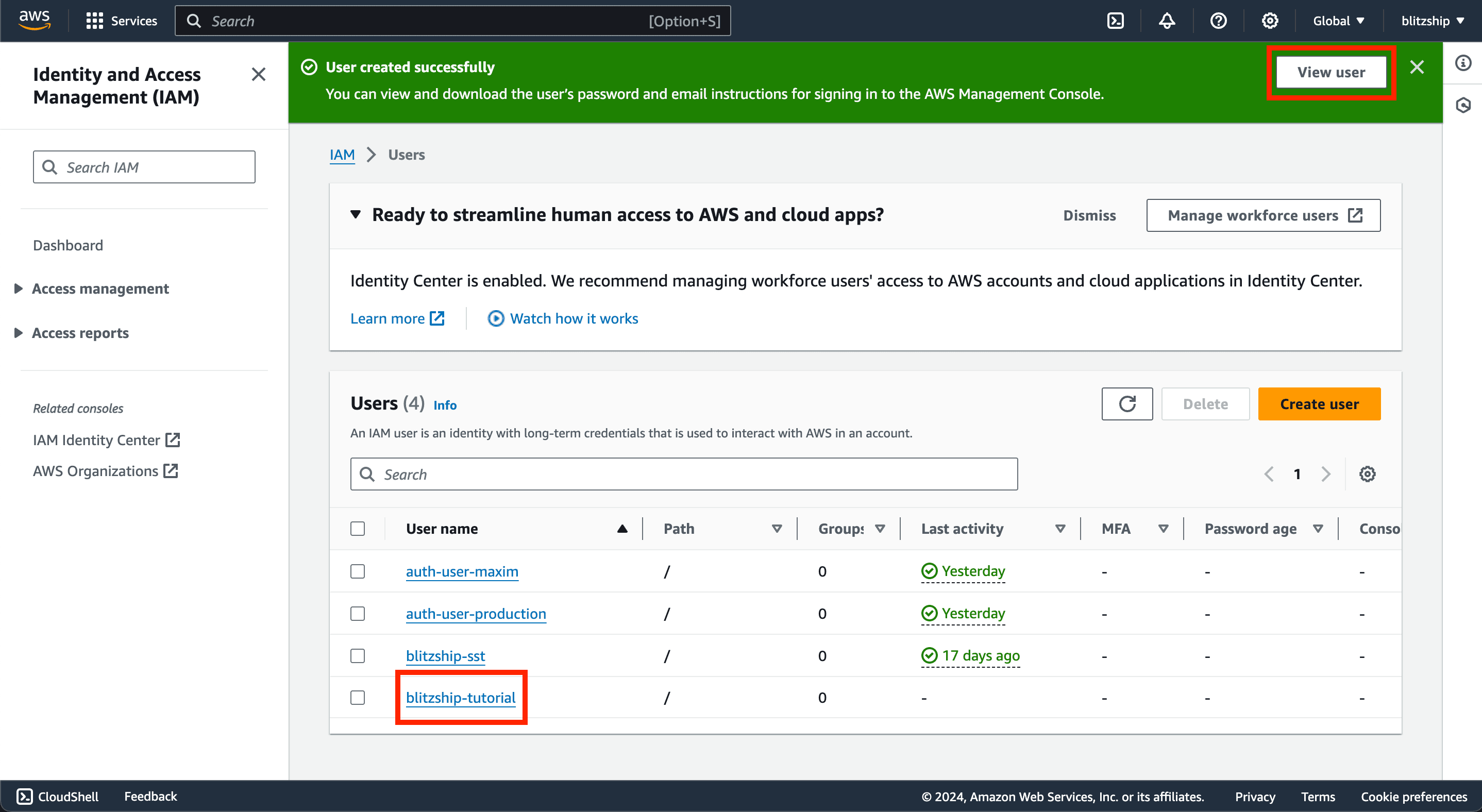Dismiss the Identity Center recommendation
The width and height of the screenshot is (1482, 812).
[1089, 215]
